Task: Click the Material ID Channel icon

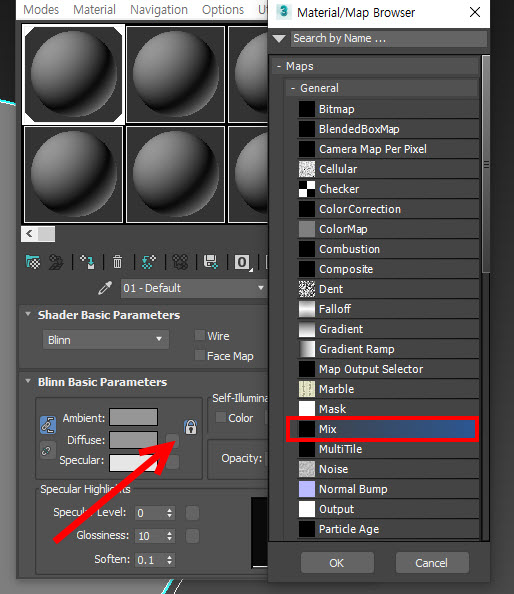Action: point(242,262)
